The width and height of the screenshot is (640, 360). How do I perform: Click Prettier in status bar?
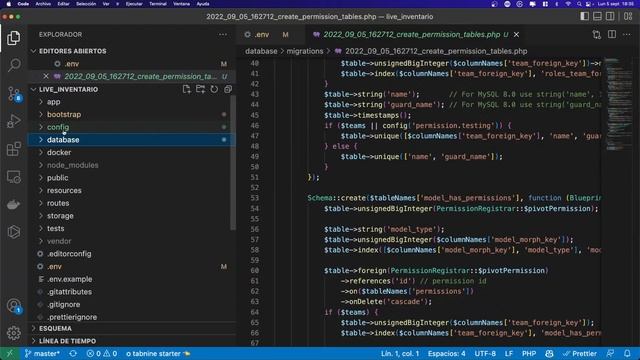click(580, 353)
